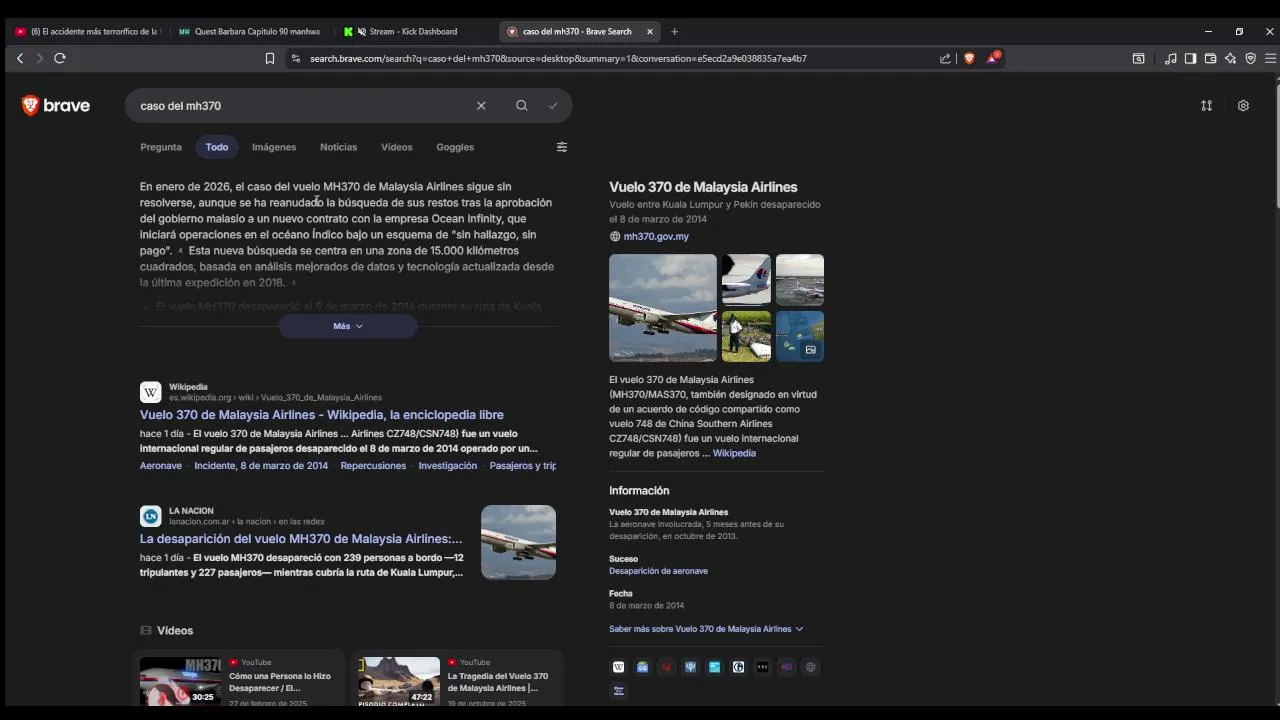Open airplane tail thumbnail in infobox
1280x720 pixels.
click(x=746, y=279)
